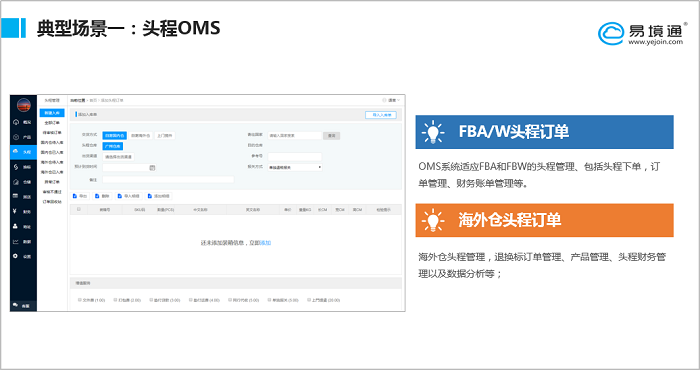Open the 客服 chat icon at sidebar bottom
Screen dimensions: 700x370
(16, 305)
